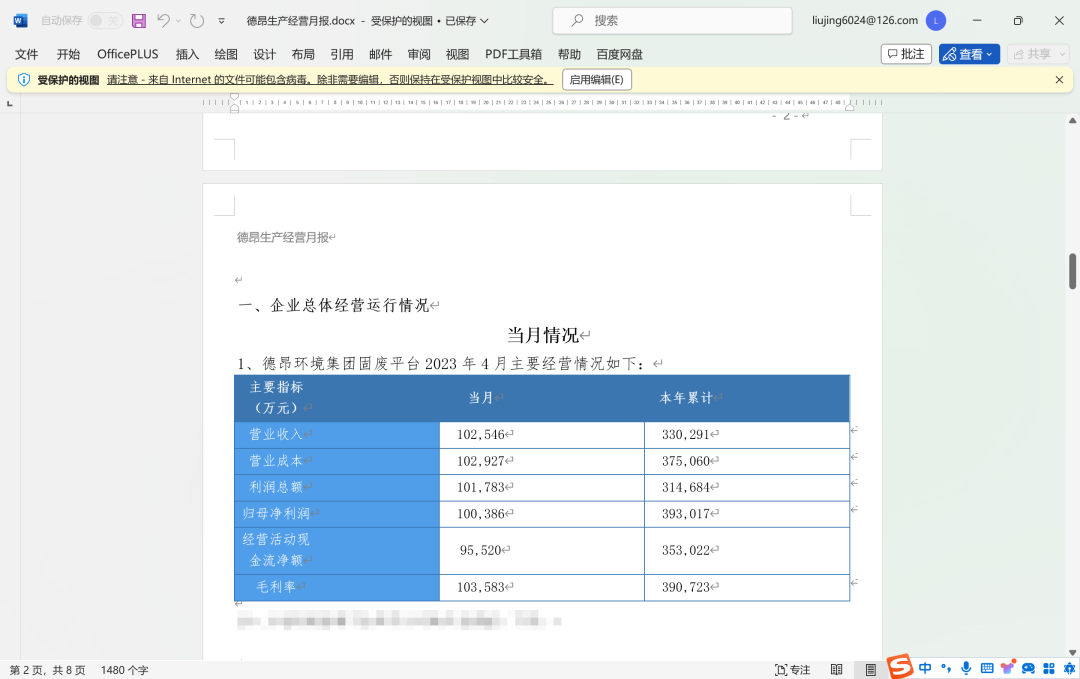
Task: Switch to Read Mode view icon
Action: pyautogui.click(x=836, y=669)
